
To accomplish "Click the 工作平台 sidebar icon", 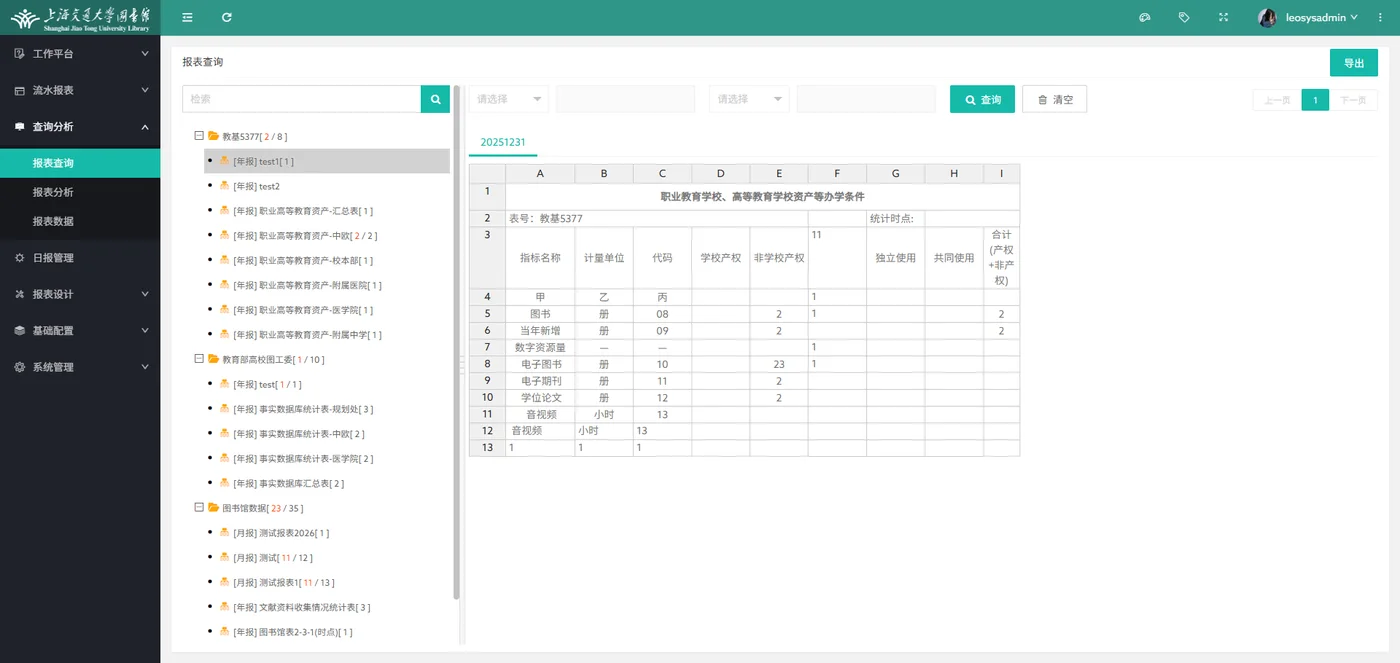I will click(19, 54).
